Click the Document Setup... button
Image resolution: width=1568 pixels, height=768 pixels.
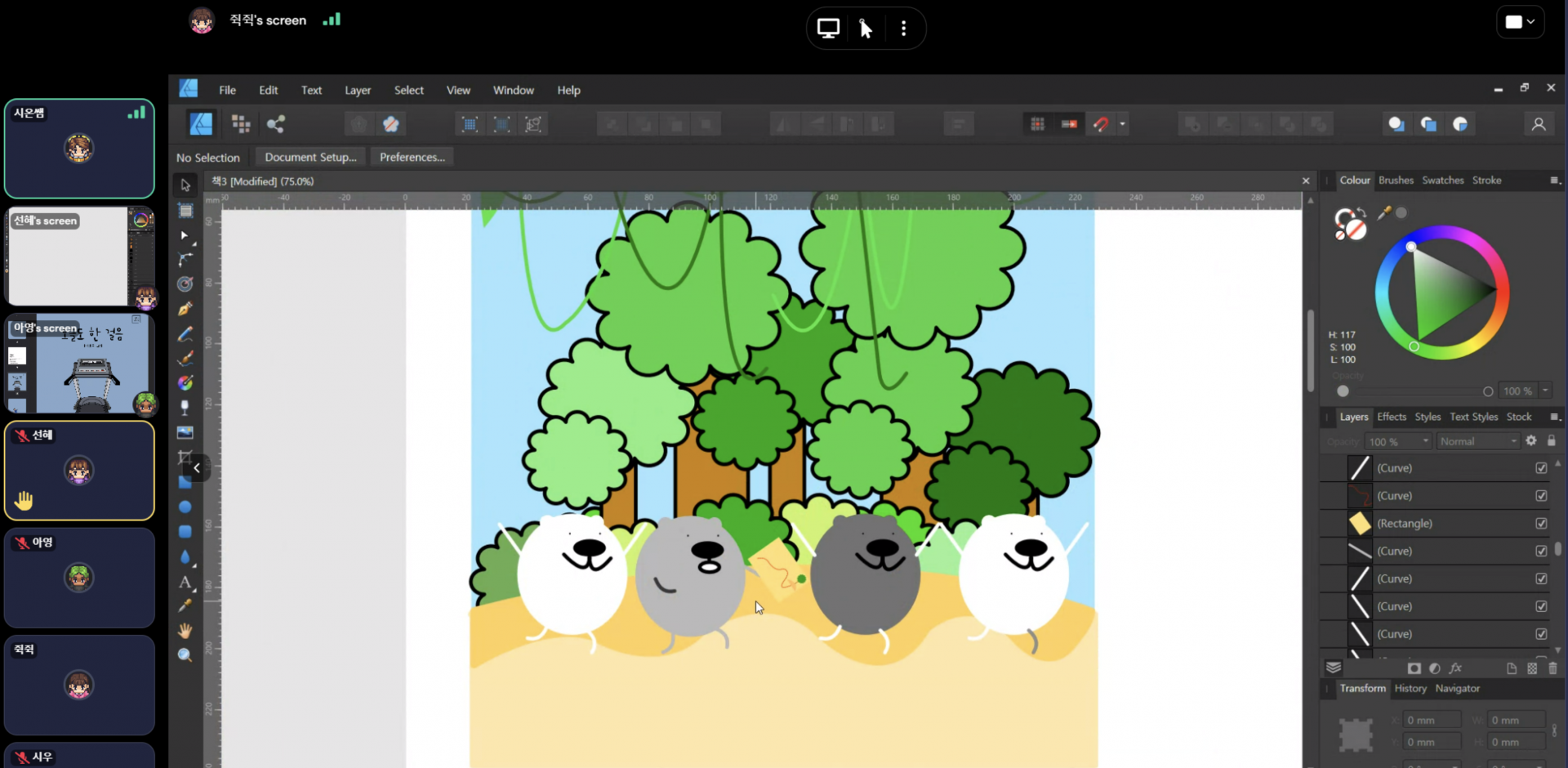click(x=310, y=157)
